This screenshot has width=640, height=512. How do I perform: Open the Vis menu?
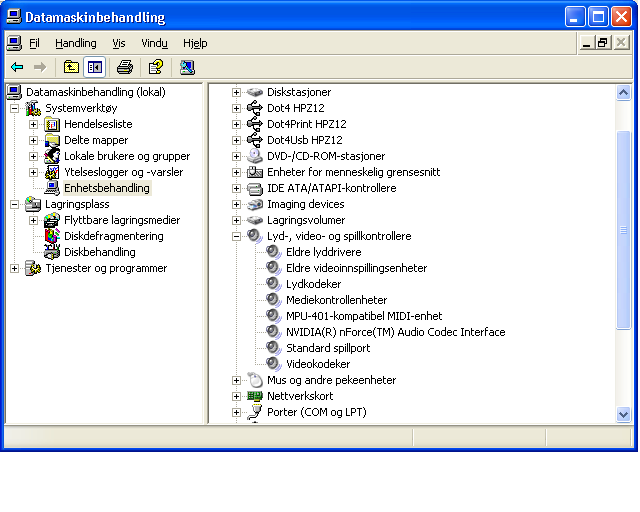pyautogui.click(x=119, y=43)
